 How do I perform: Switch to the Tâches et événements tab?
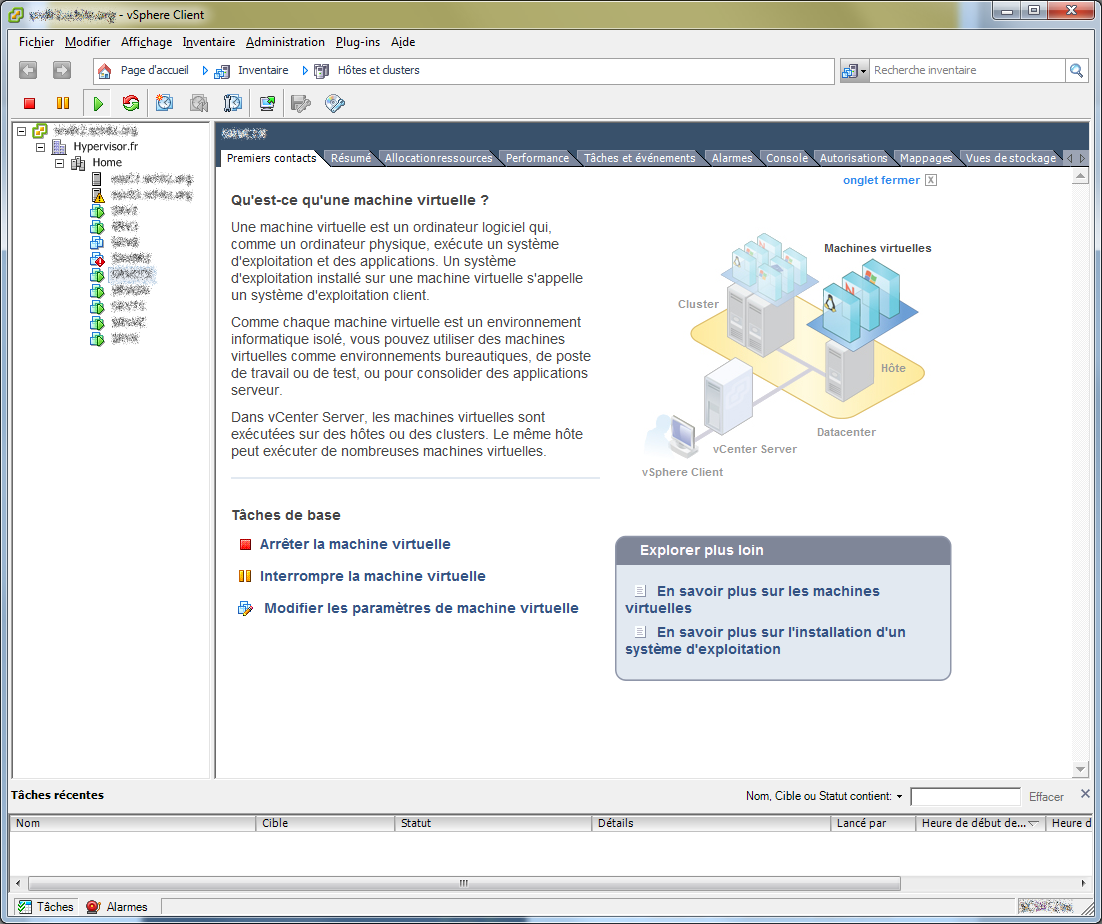[640, 158]
